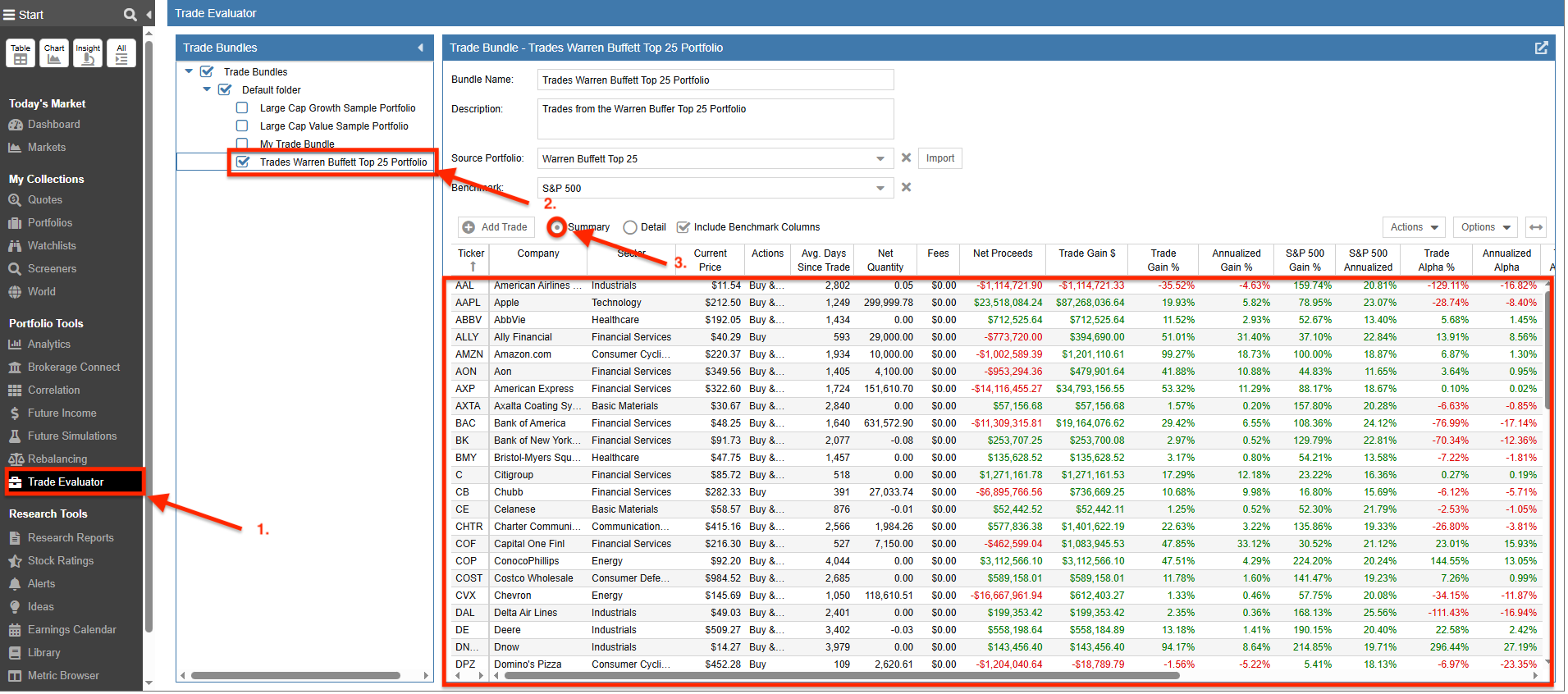Click the World globe icon
The width and height of the screenshot is (1568, 694).
15,292
